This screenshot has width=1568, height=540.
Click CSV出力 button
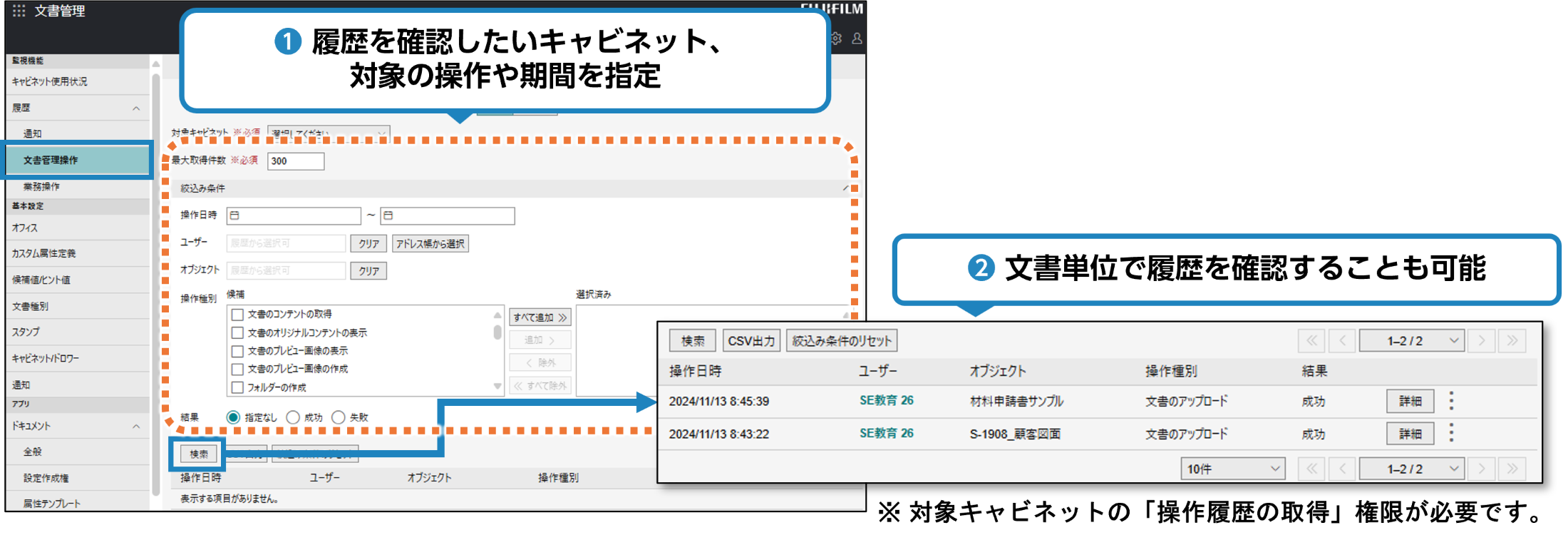pos(751,340)
